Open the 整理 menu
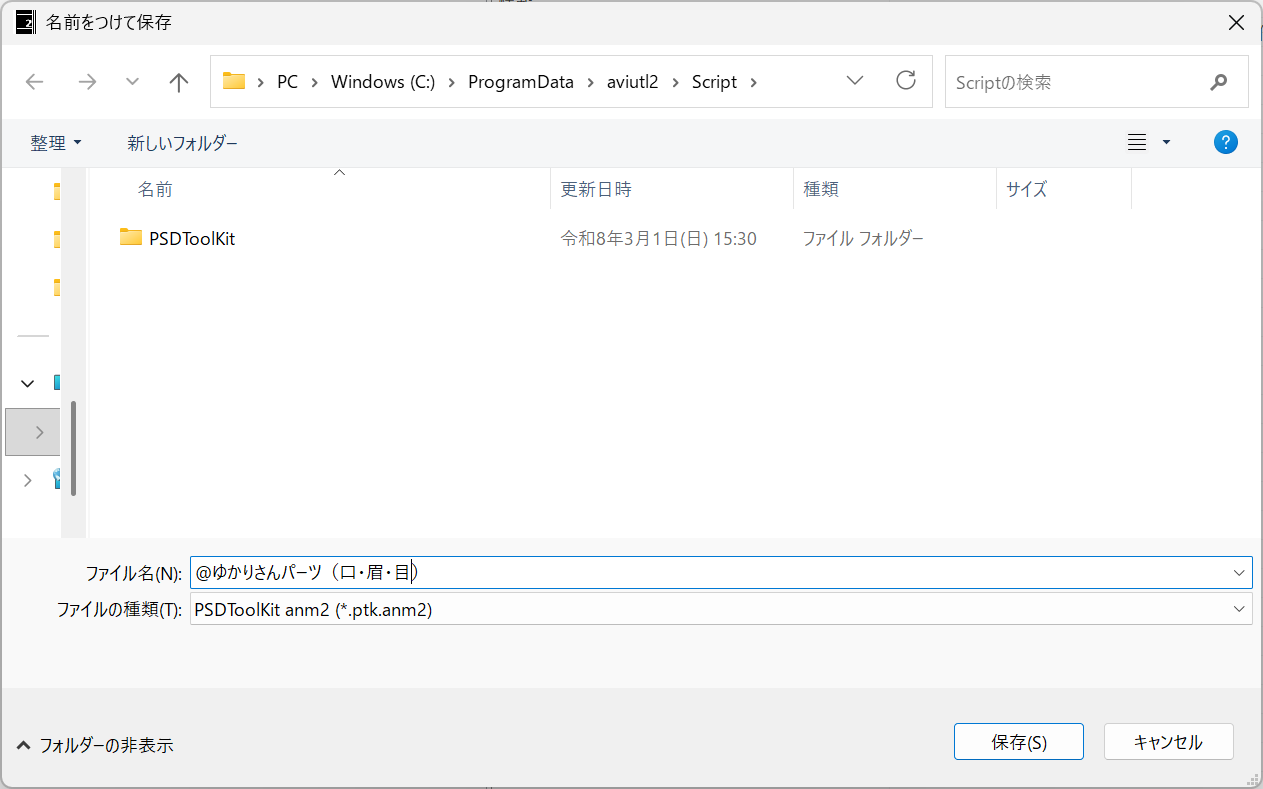Viewport: 1263px width, 789px height. 55,143
